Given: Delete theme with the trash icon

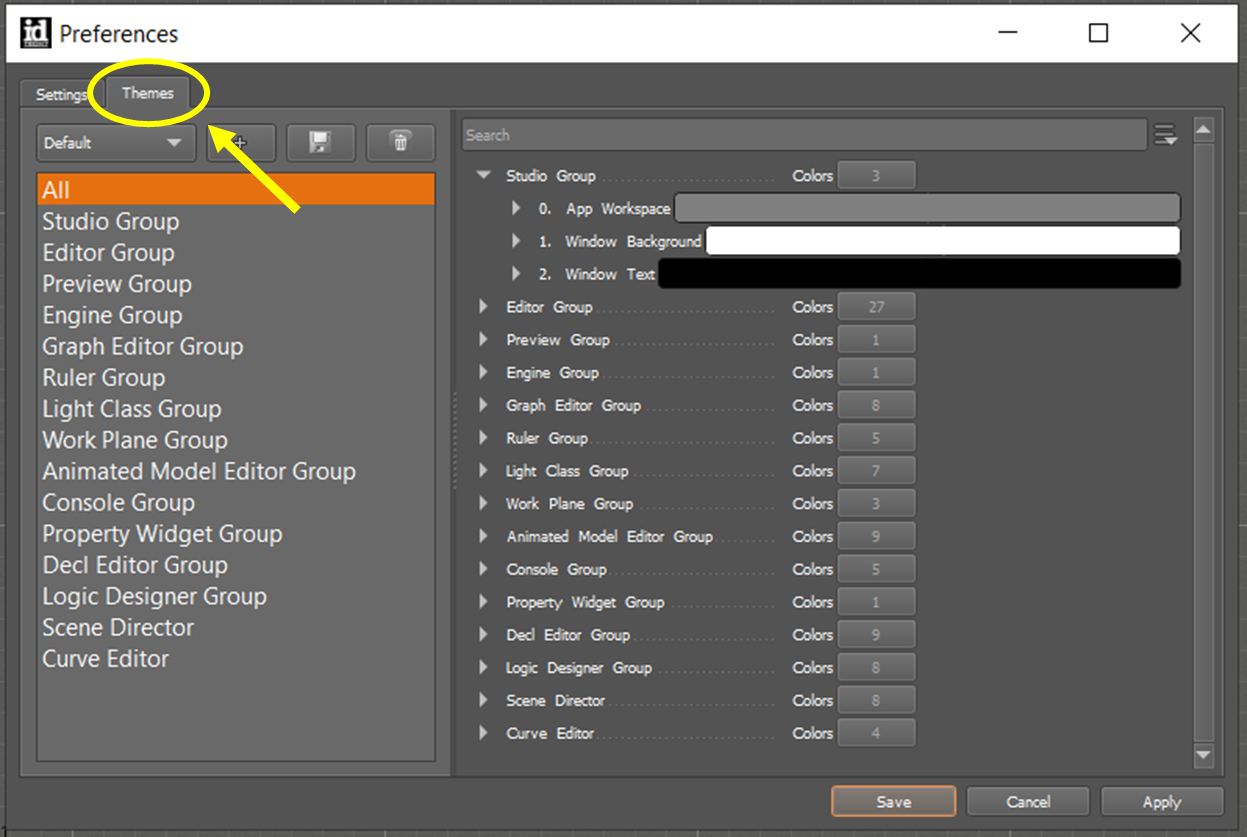Looking at the screenshot, I should (x=400, y=143).
